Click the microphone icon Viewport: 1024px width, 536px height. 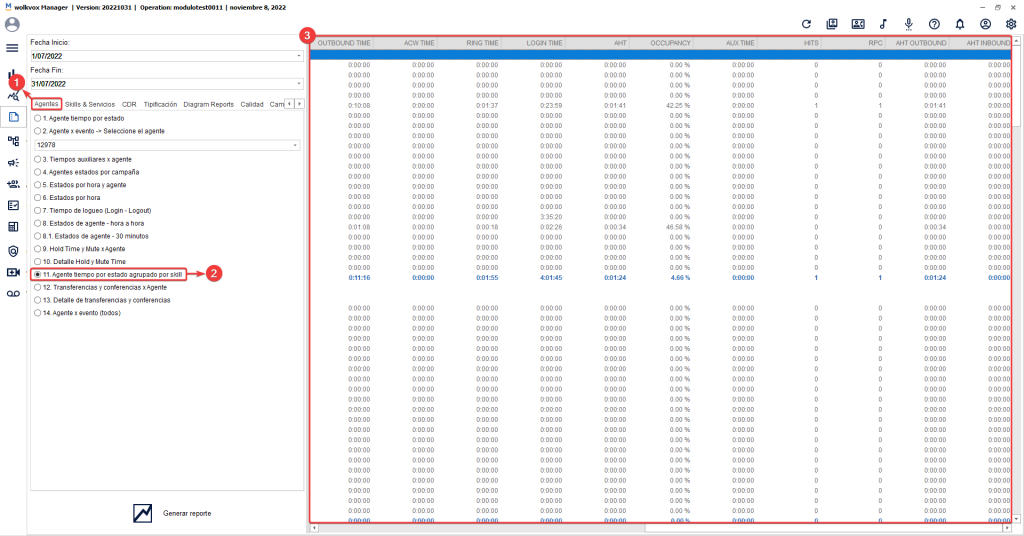point(908,24)
